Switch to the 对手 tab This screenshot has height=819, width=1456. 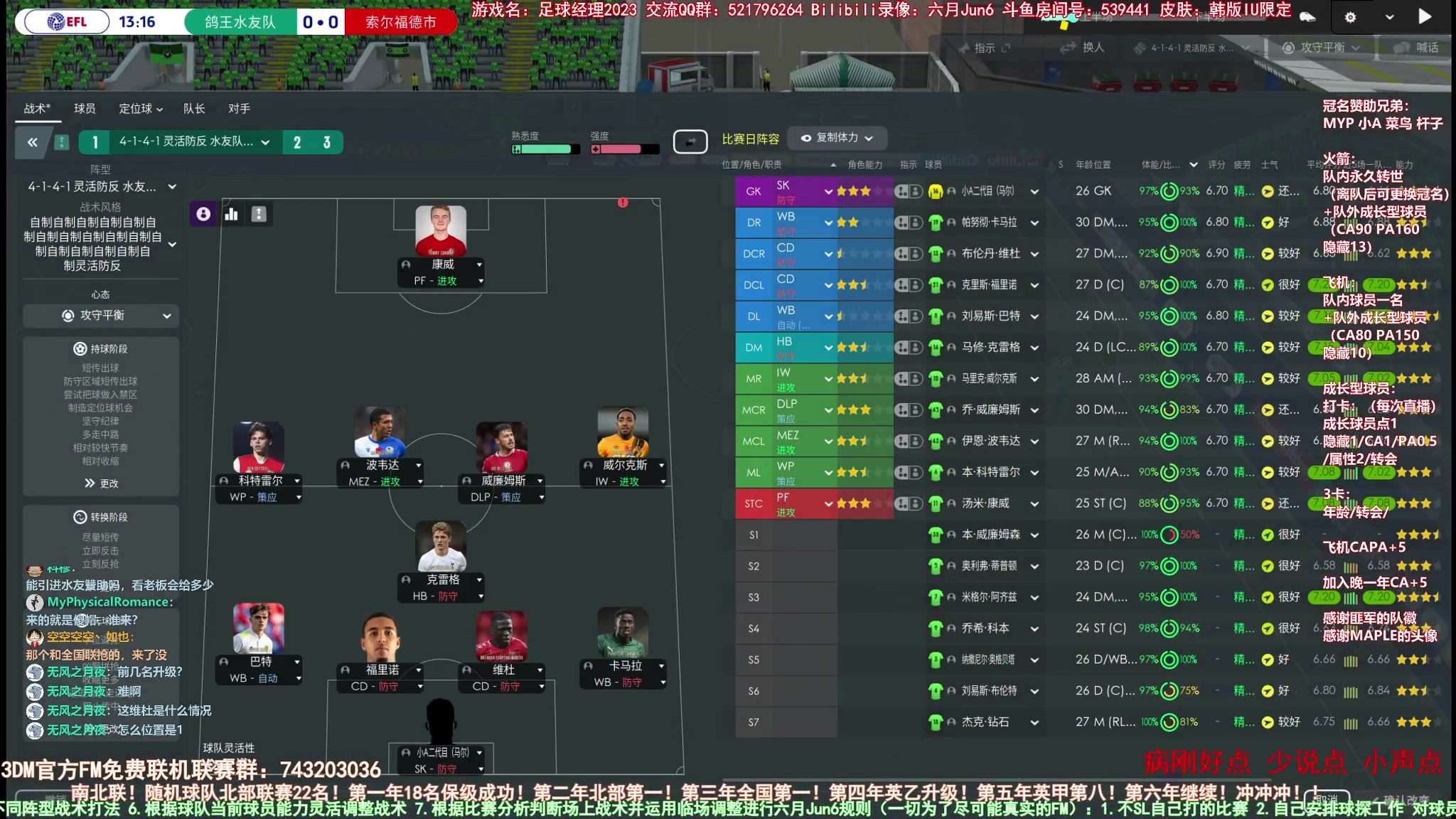coord(239,108)
